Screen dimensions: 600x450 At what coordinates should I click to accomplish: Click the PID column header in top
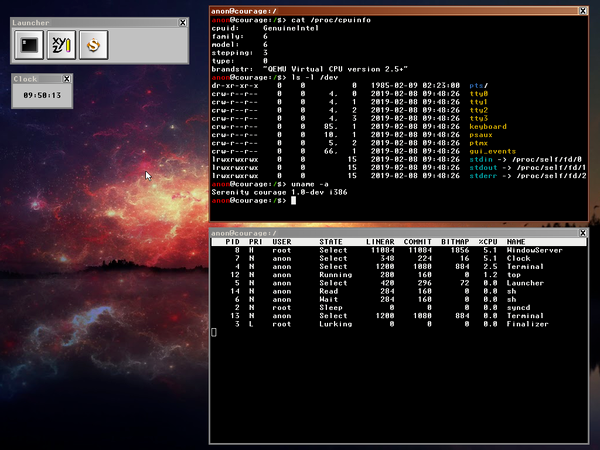tap(232, 242)
